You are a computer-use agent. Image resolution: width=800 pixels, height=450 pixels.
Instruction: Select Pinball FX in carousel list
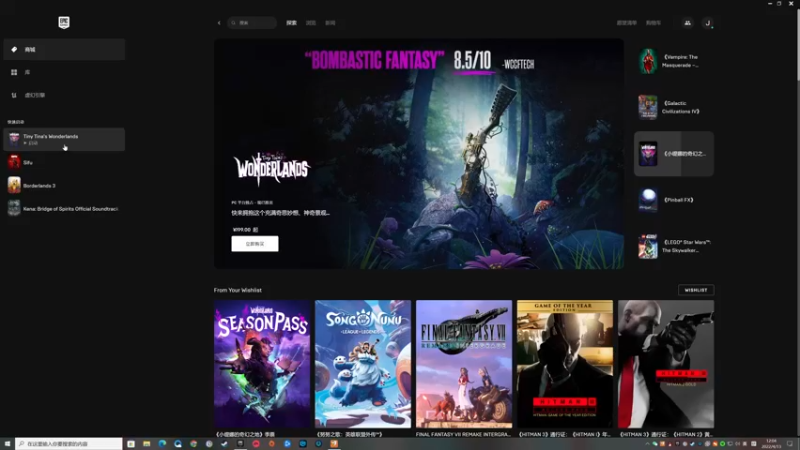pyautogui.click(x=674, y=200)
